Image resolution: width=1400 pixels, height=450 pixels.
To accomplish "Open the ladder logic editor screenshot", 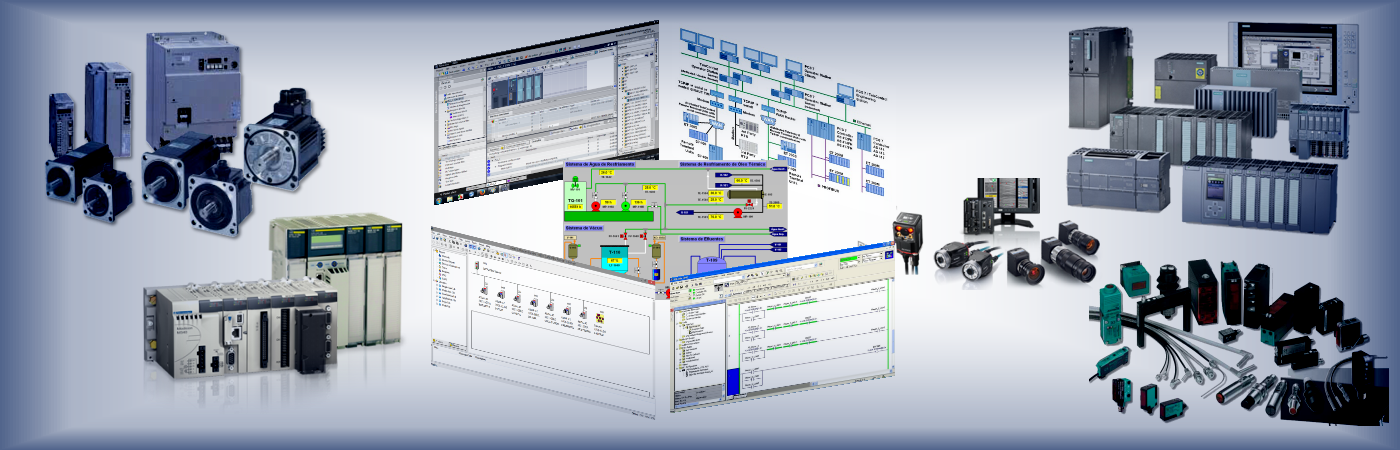I will point(782,328).
